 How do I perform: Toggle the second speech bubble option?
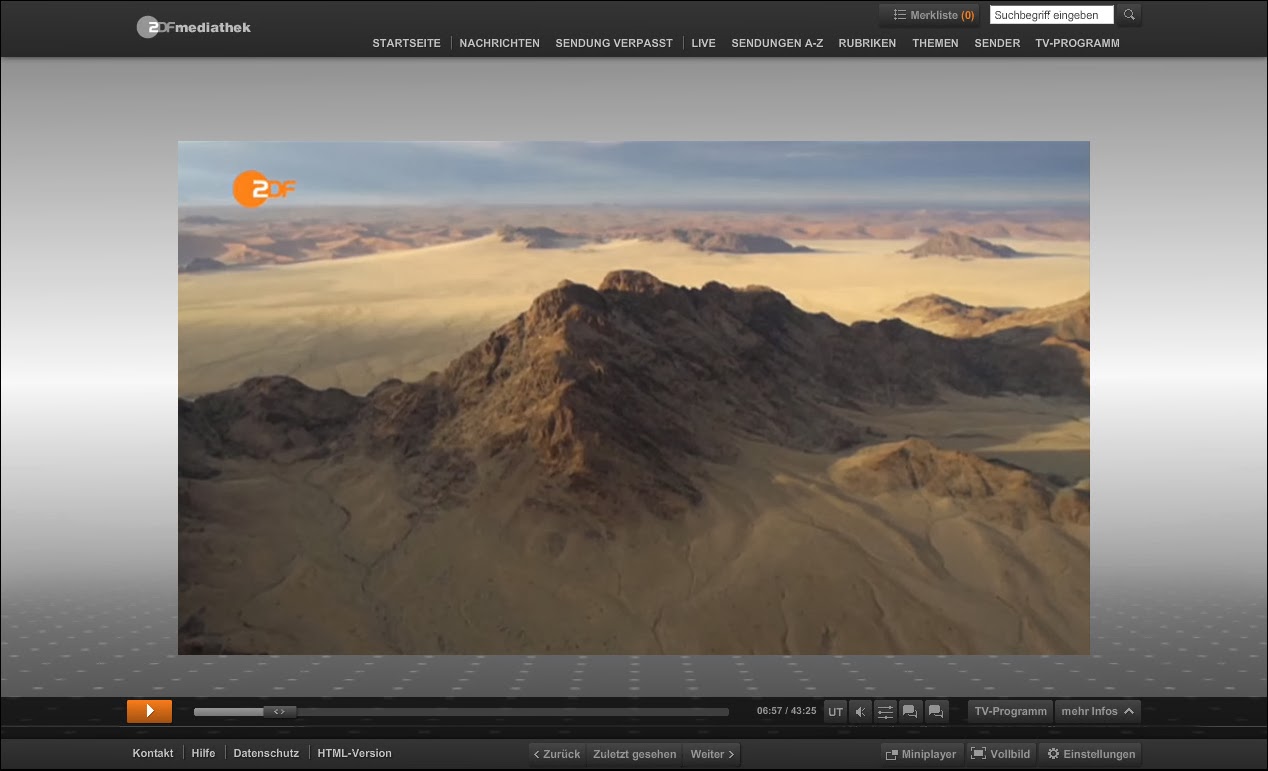935,711
